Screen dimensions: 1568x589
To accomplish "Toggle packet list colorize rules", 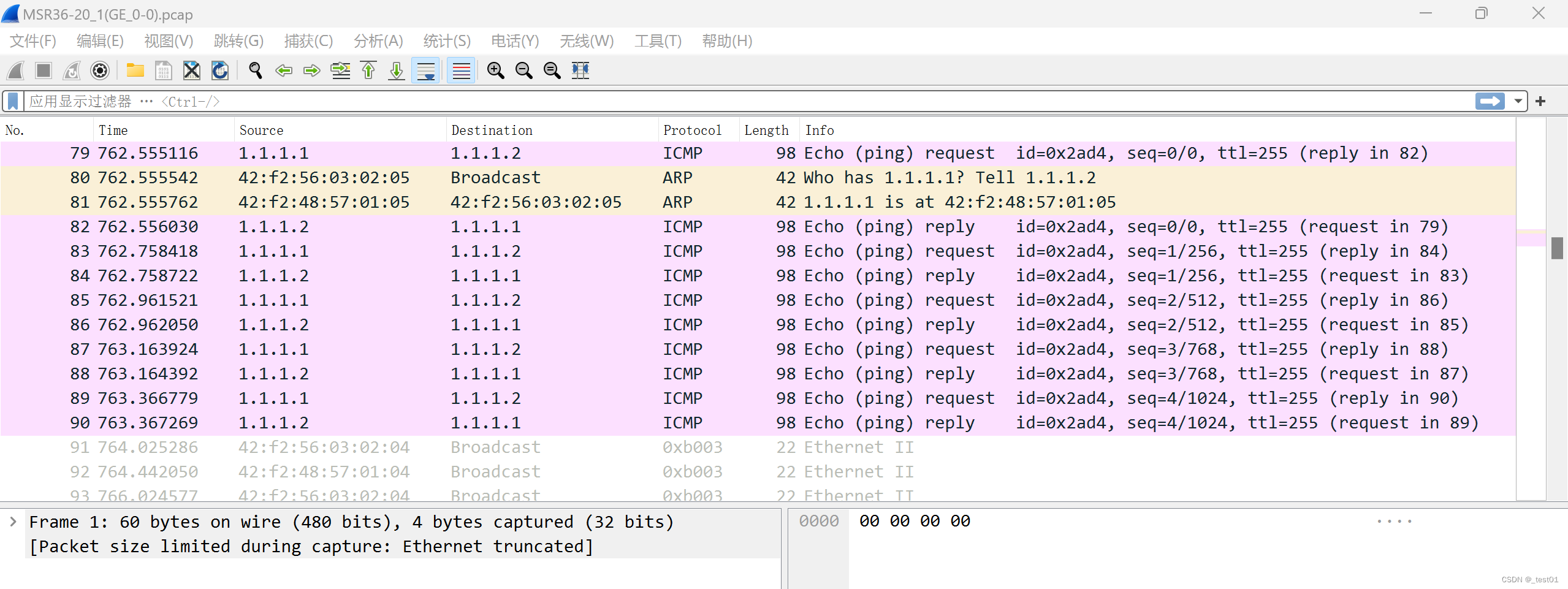I will 461,70.
